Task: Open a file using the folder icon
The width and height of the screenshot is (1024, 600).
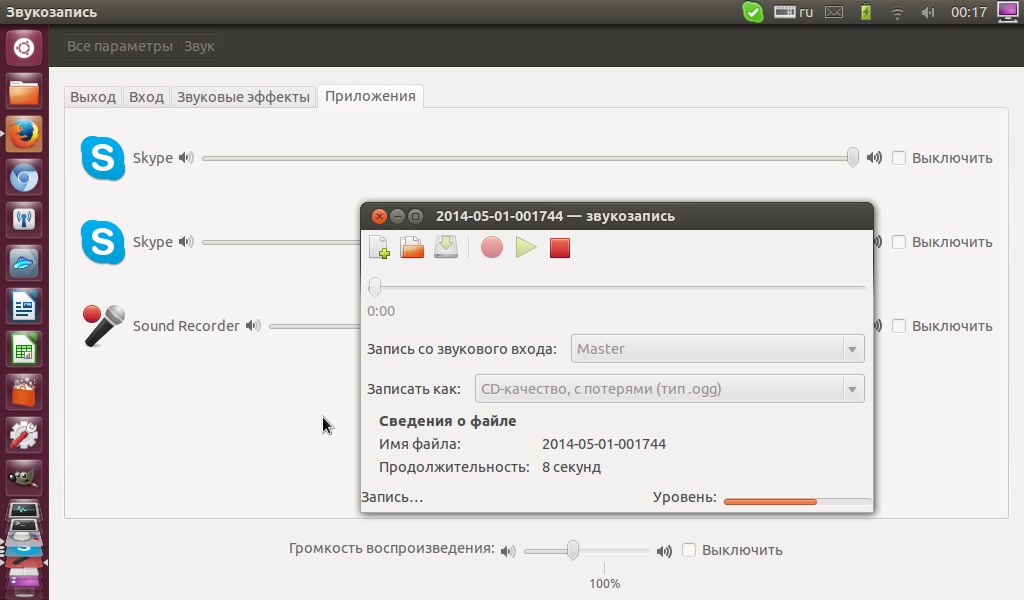Action: click(412, 247)
